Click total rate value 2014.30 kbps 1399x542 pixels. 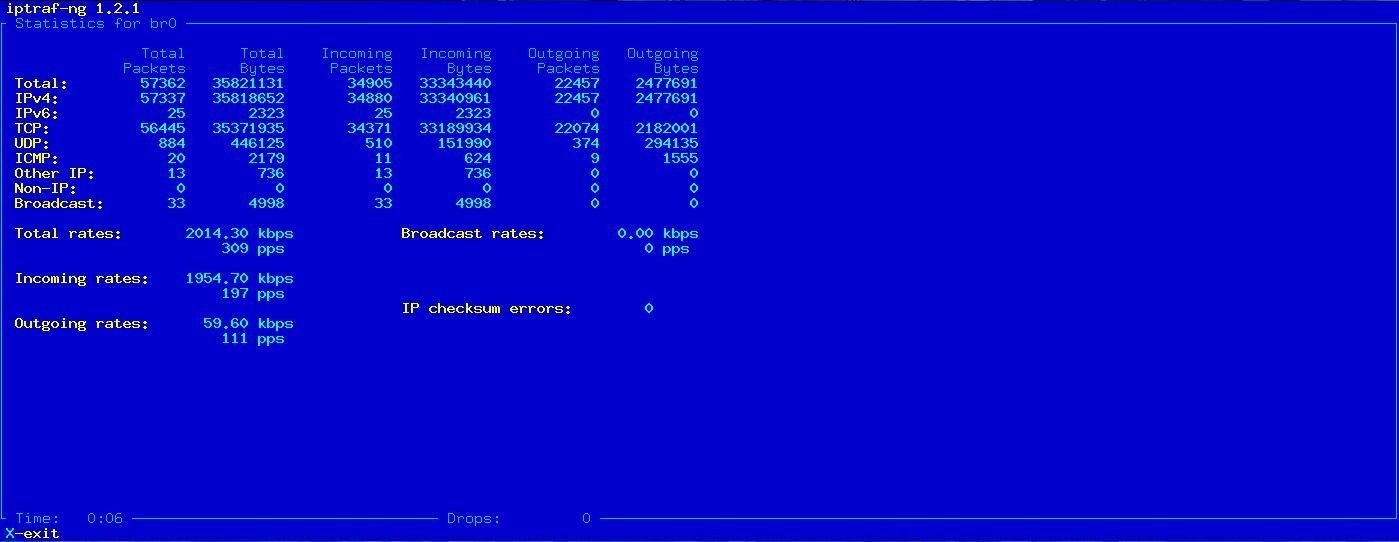(240, 233)
